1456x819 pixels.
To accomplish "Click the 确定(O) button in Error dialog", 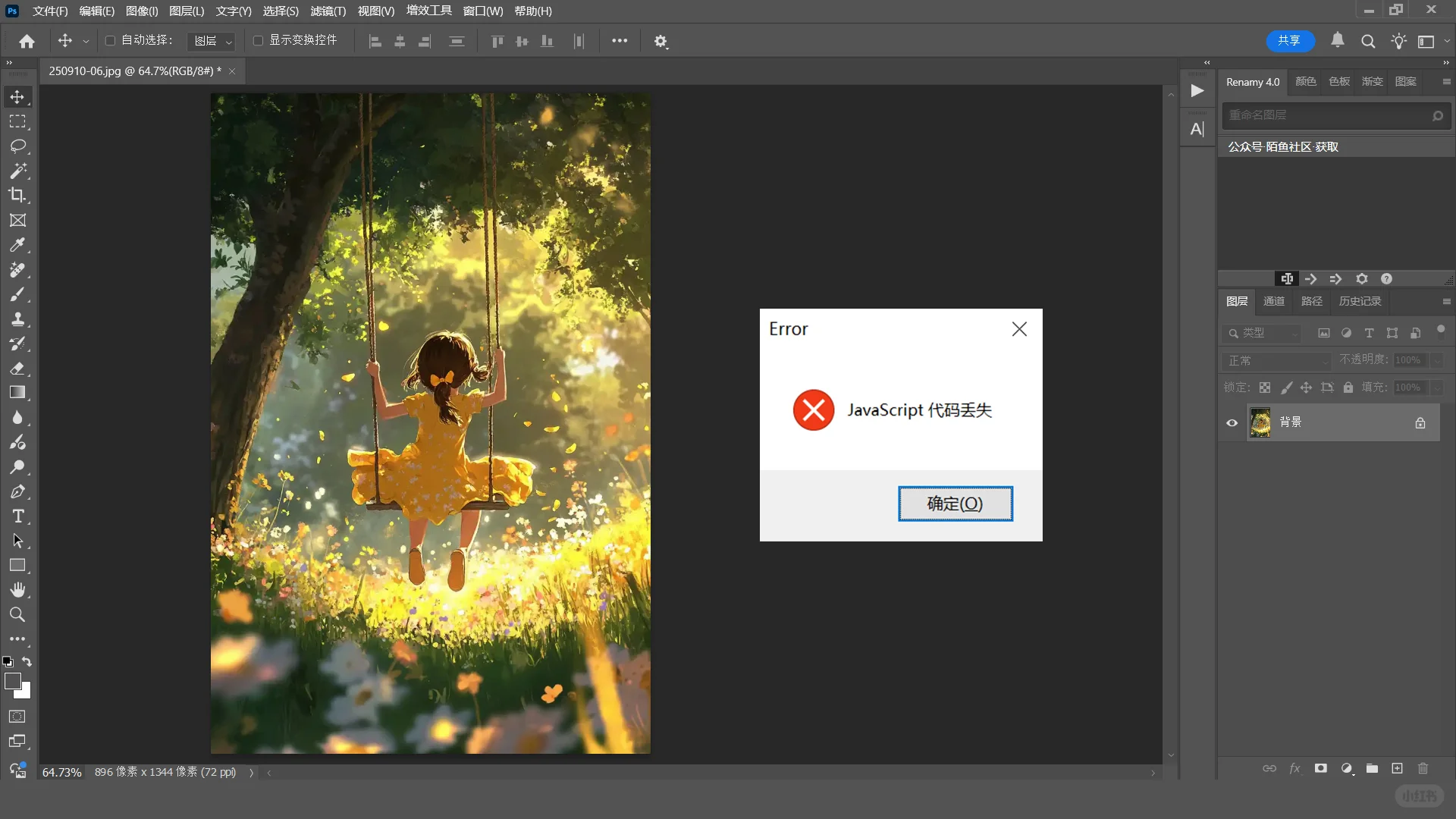I will [x=955, y=504].
